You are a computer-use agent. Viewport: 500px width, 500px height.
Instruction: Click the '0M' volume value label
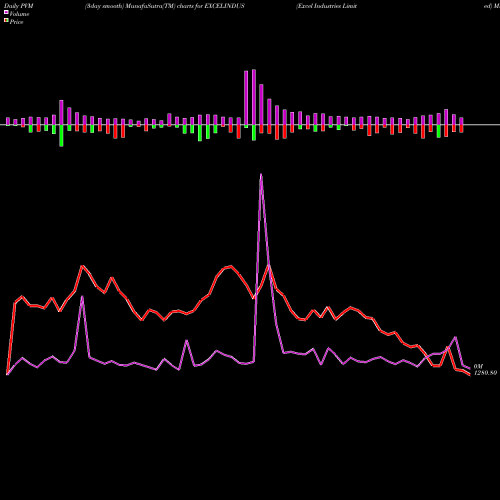(x=478, y=366)
